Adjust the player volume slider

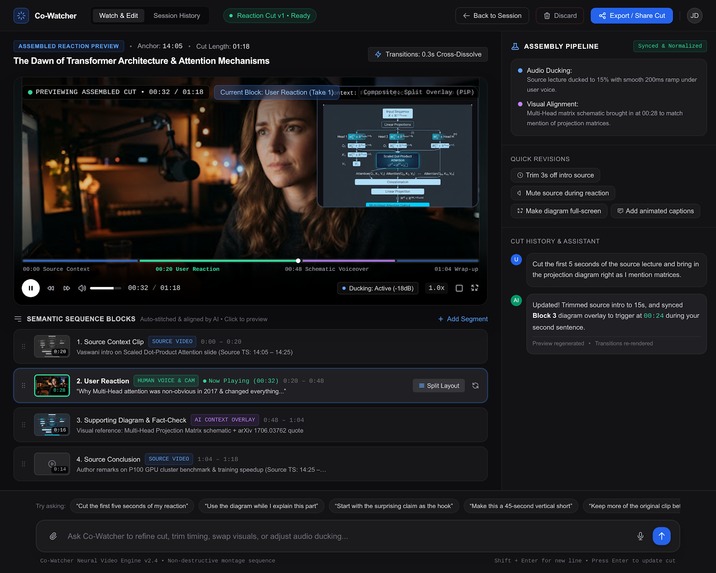[105, 288]
